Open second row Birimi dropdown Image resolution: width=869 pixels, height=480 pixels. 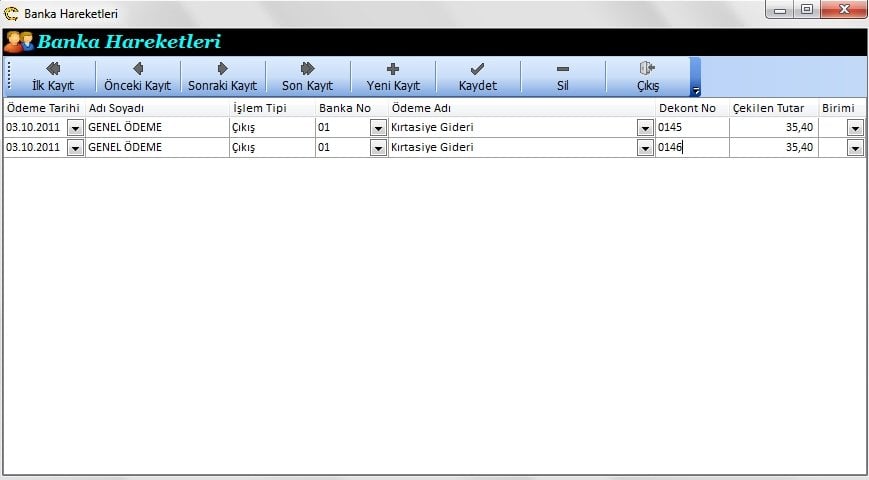click(855, 148)
